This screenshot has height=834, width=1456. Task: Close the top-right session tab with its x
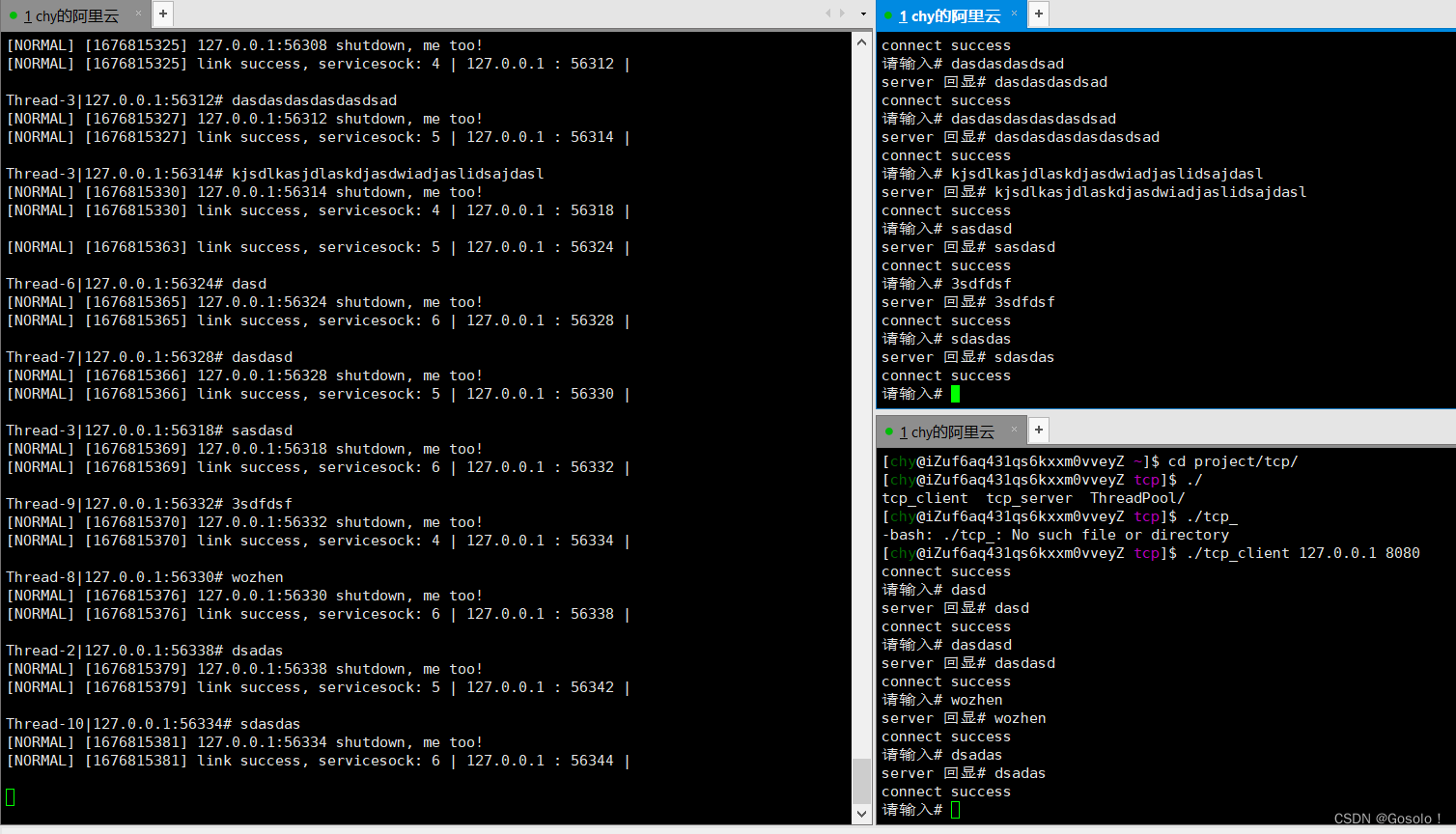[1014, 14]
